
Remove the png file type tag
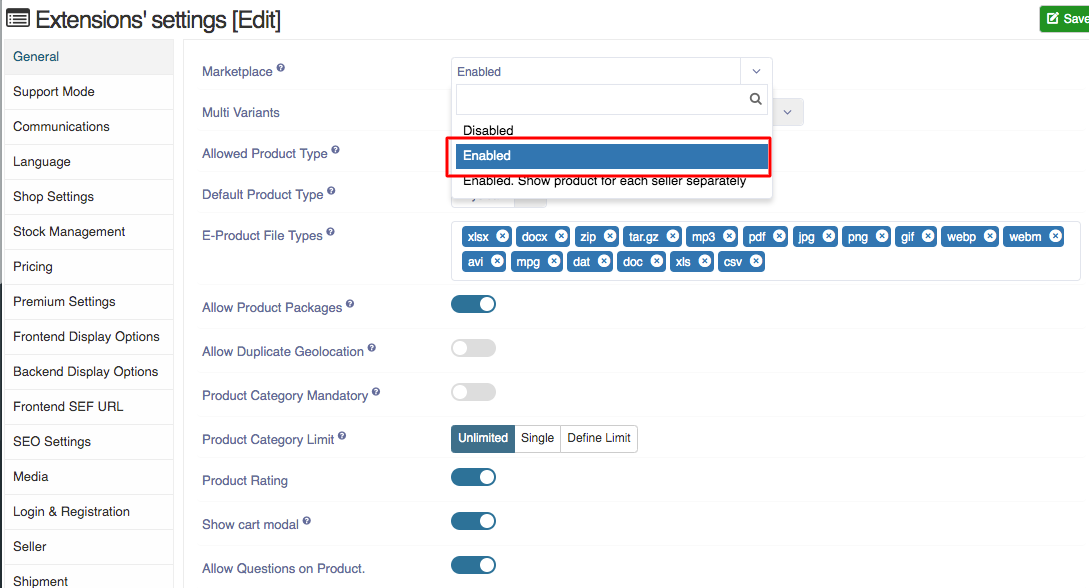882,236
